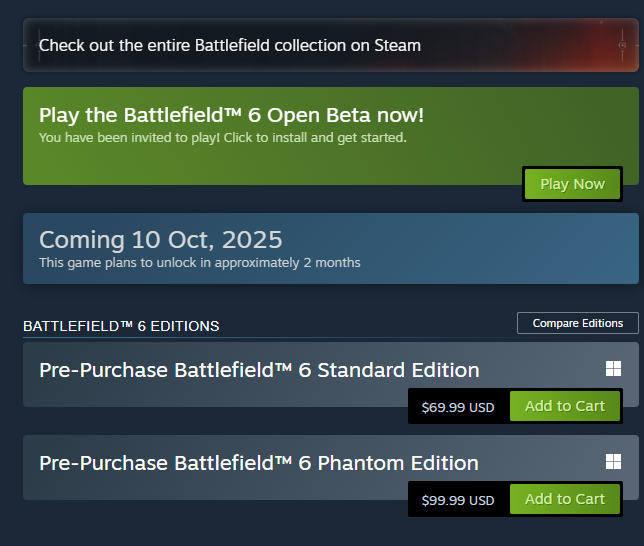Image resolution: width=644 pixels, height=546 pixels.
Task: Click the unlock in 2 months notice
Action: (199, 263)
